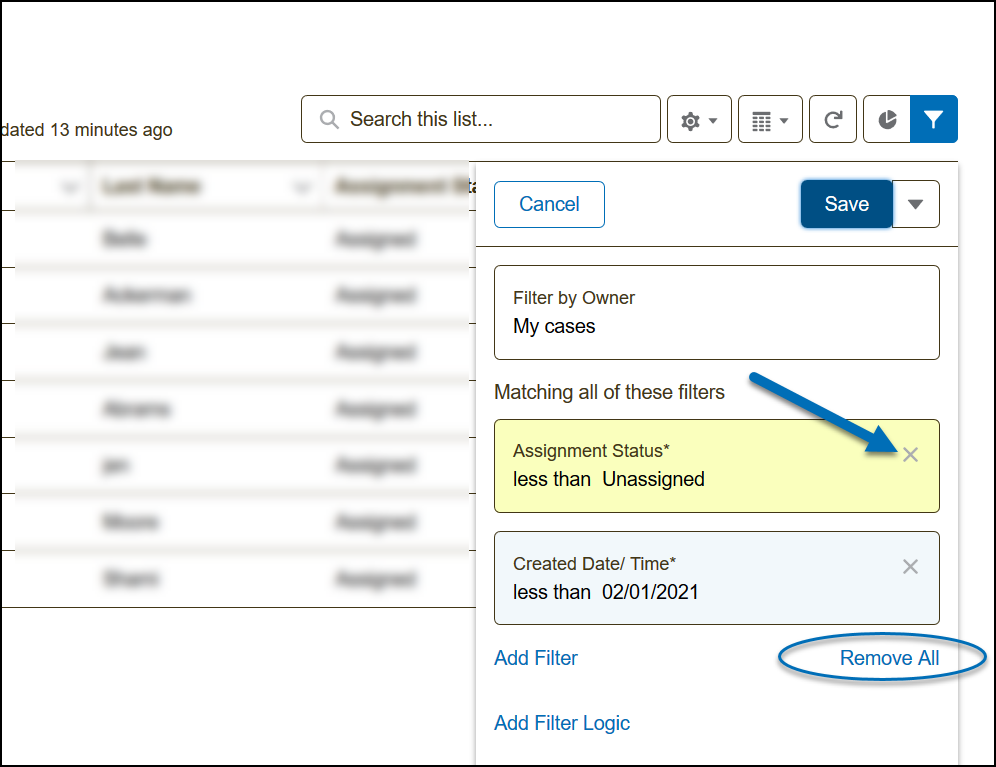Click the gear list view controls icon
Viewport: 996px width, 767px height.
point(699,120)
